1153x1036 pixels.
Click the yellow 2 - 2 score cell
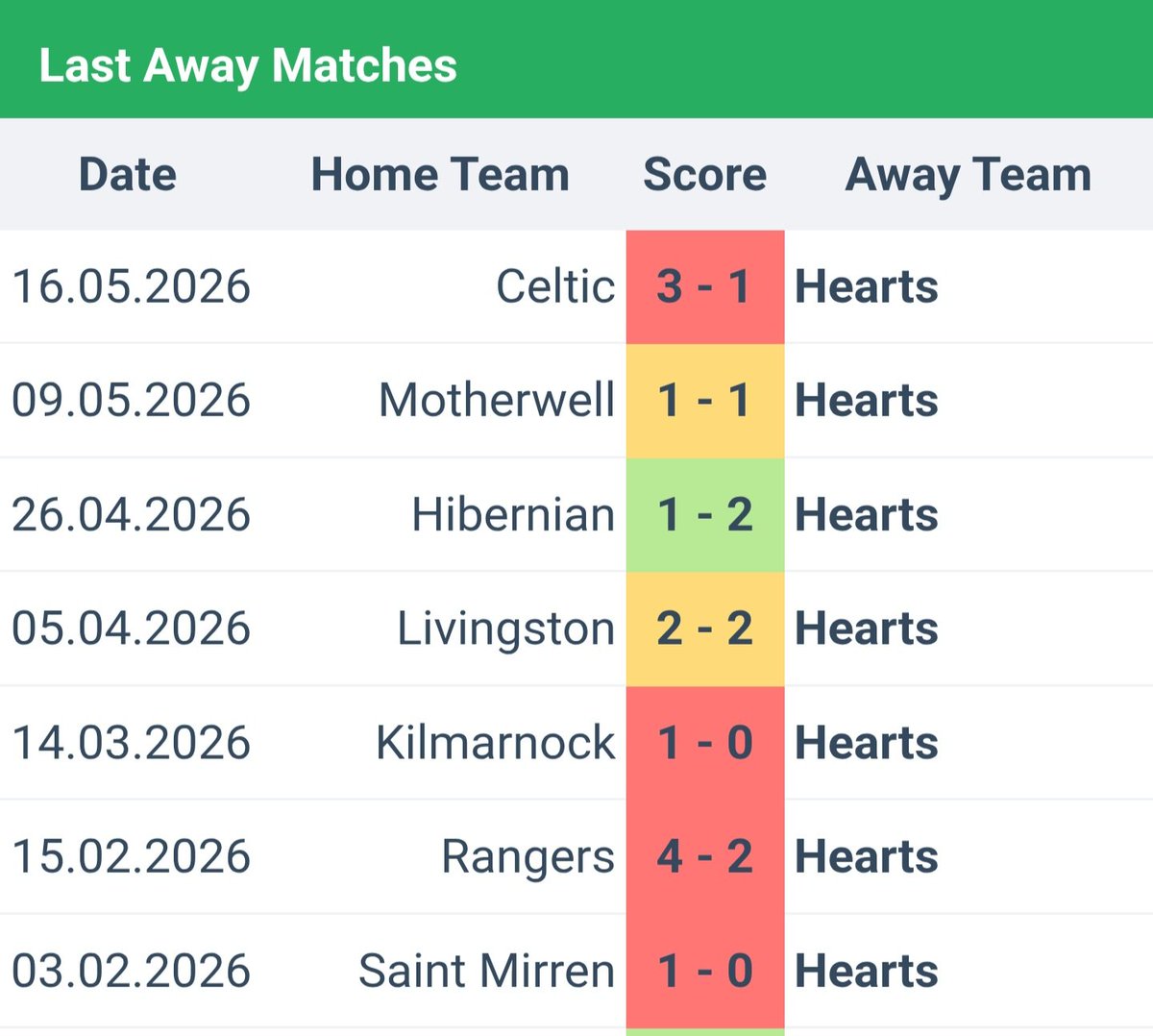705,629
